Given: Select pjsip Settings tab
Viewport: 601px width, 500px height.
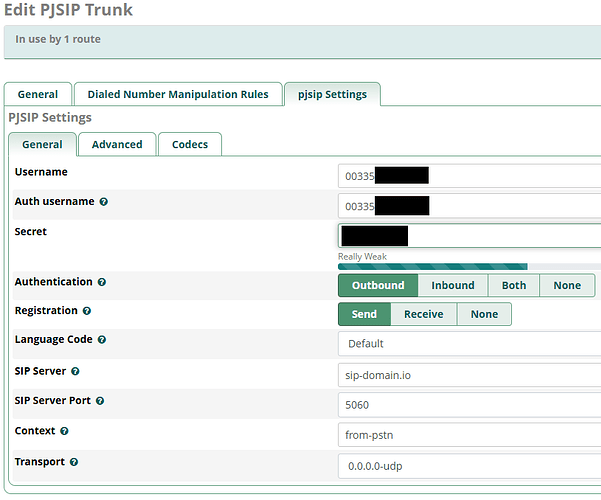Looking at the screenshot, I should tap(332, 94).
